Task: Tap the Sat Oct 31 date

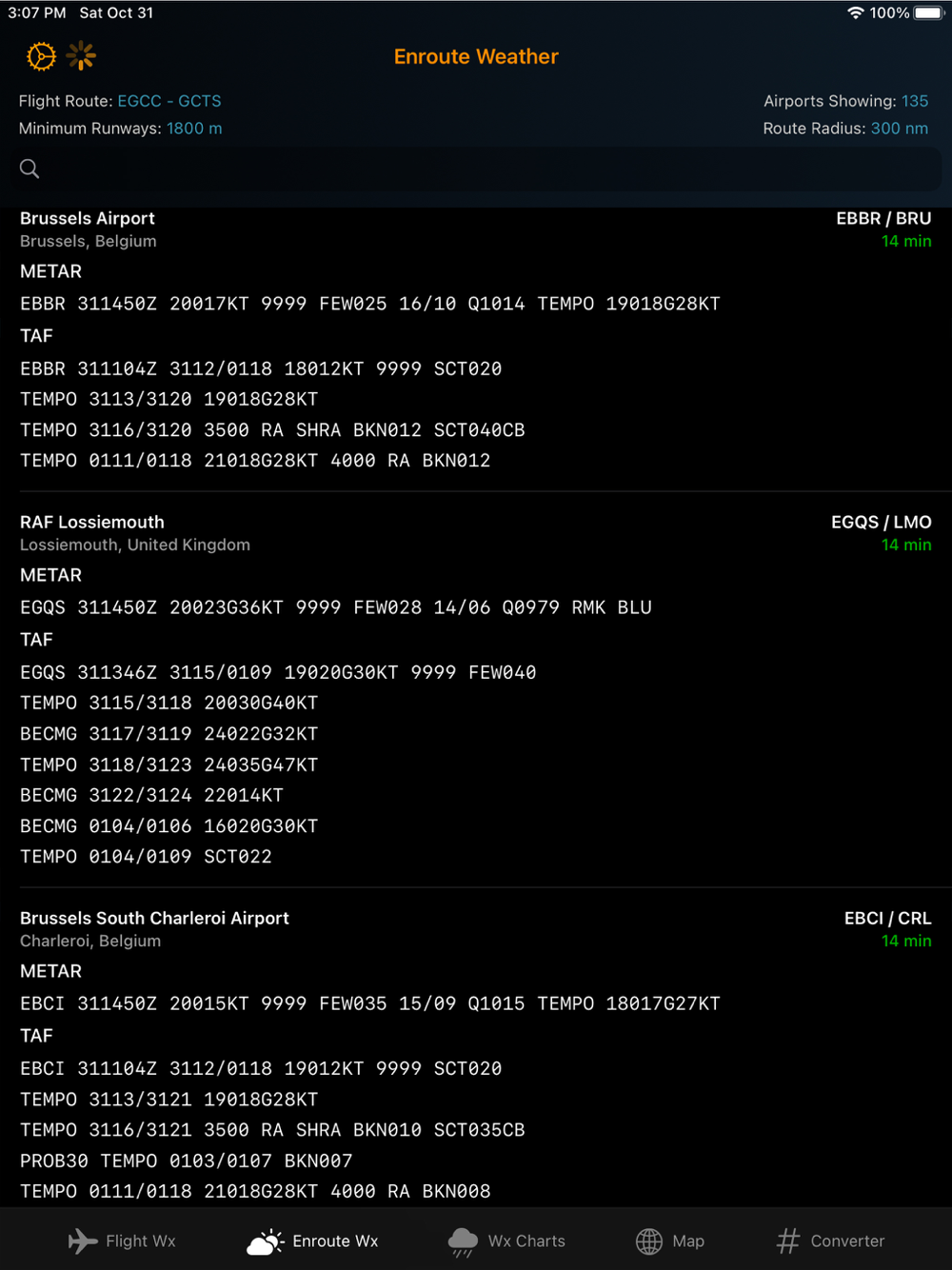Action: coord(116,12)
